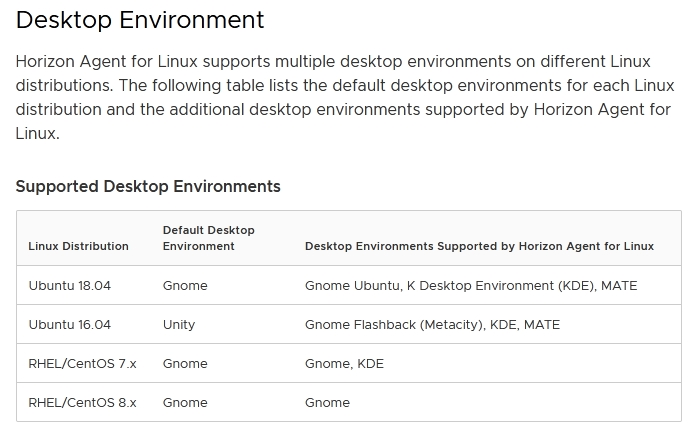Click Gnome default cell in RHEL/CentOS 8.x row
The height and width of the screenshot is (435, 697).
click(x=185, y=403)
